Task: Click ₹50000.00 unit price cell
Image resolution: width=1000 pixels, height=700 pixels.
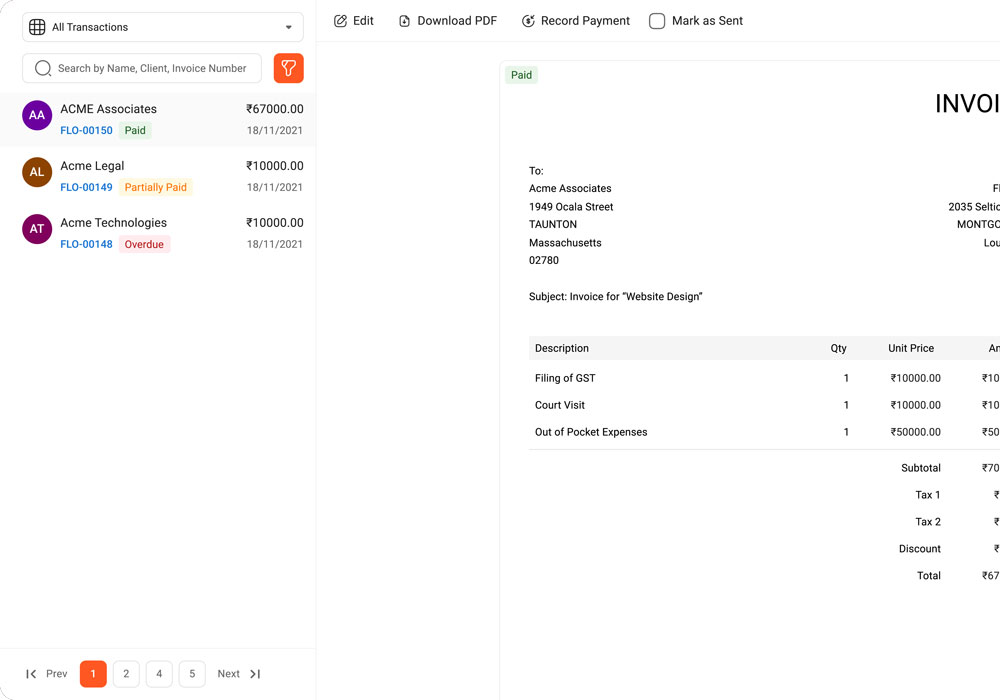Action: 916,432
